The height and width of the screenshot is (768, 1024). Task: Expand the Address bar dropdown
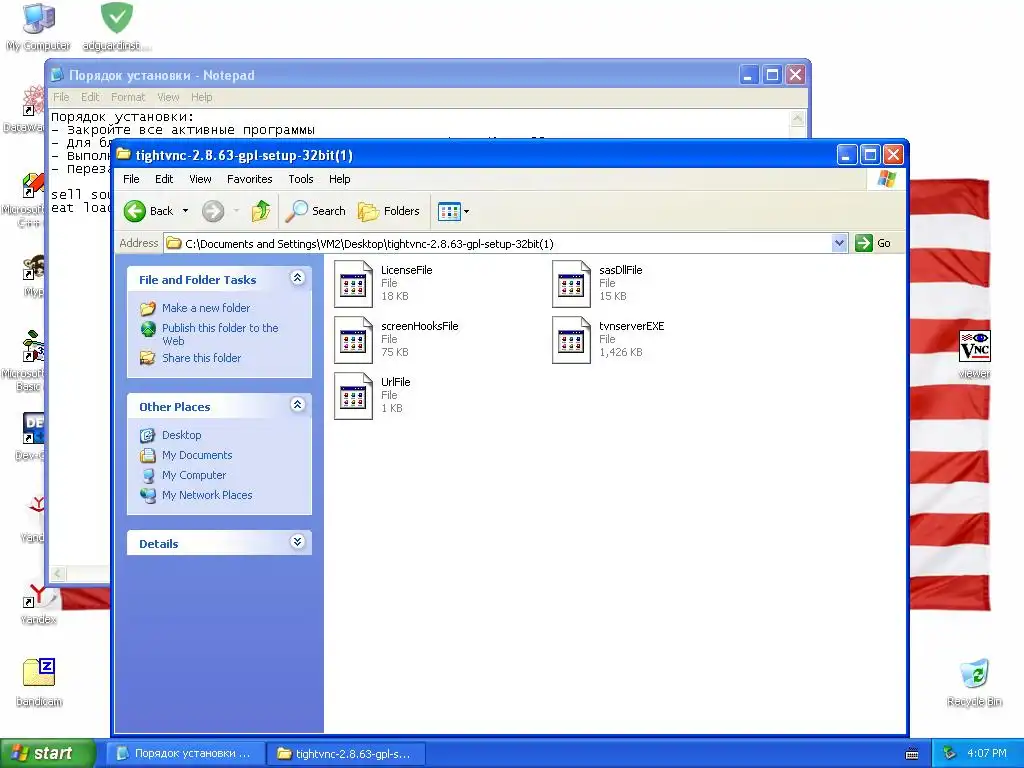click(839, 244)
